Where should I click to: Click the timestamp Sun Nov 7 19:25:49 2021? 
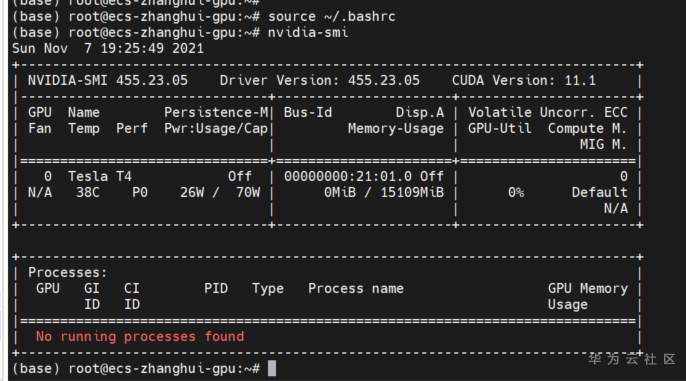(108, 48)
